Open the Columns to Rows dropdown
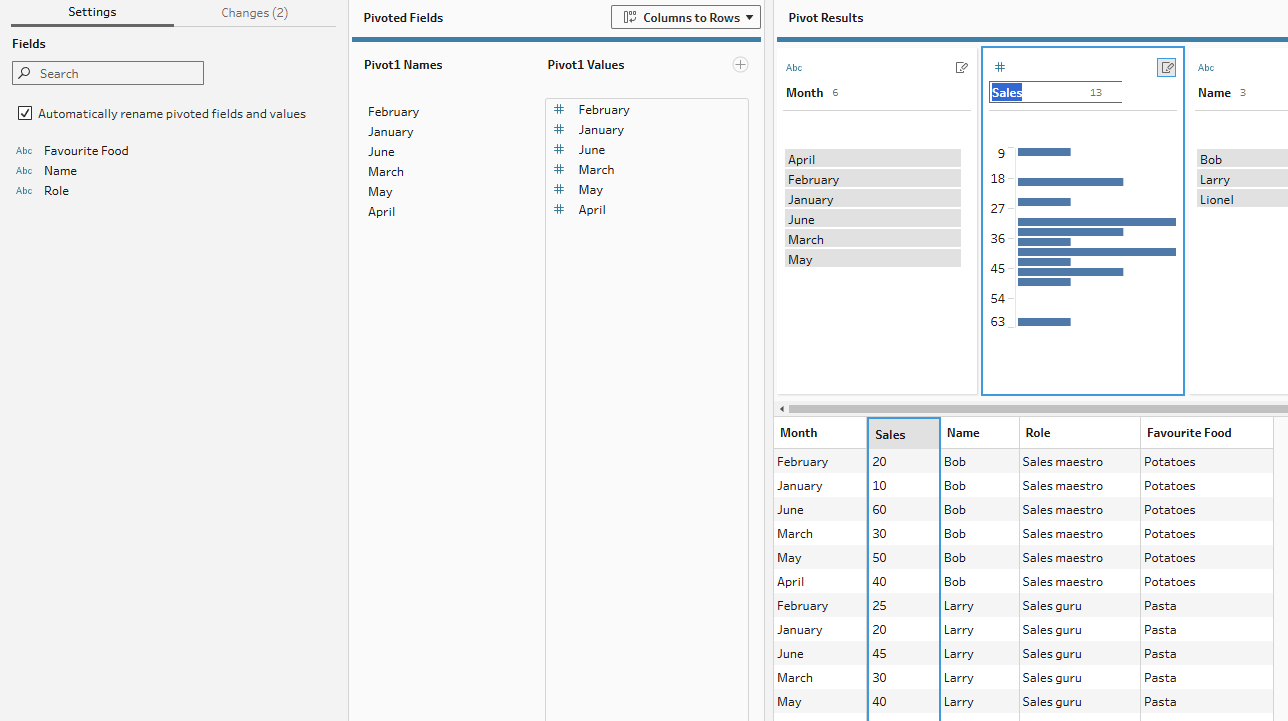 686,17
